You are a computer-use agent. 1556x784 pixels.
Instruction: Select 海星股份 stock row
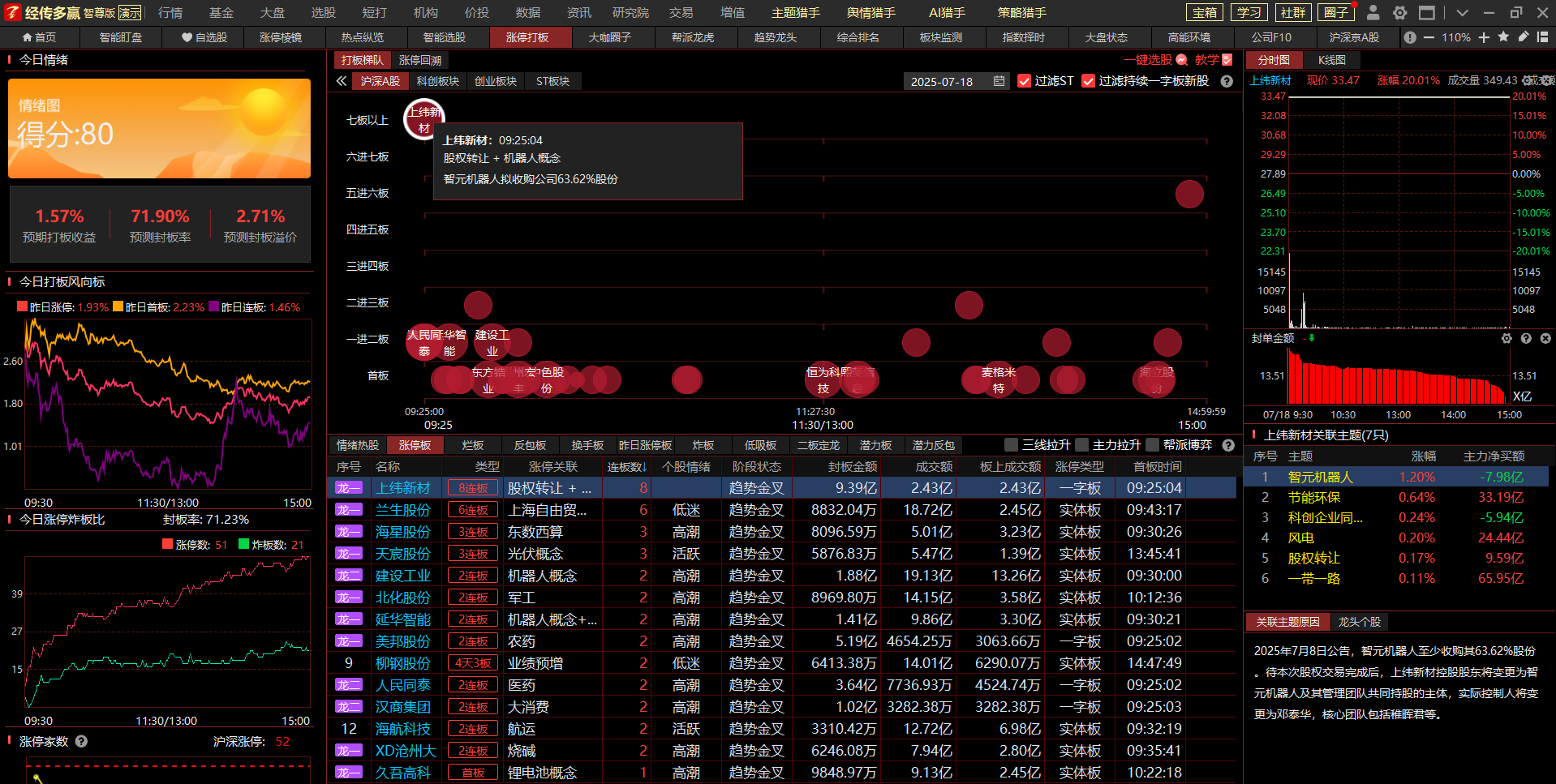781,532
